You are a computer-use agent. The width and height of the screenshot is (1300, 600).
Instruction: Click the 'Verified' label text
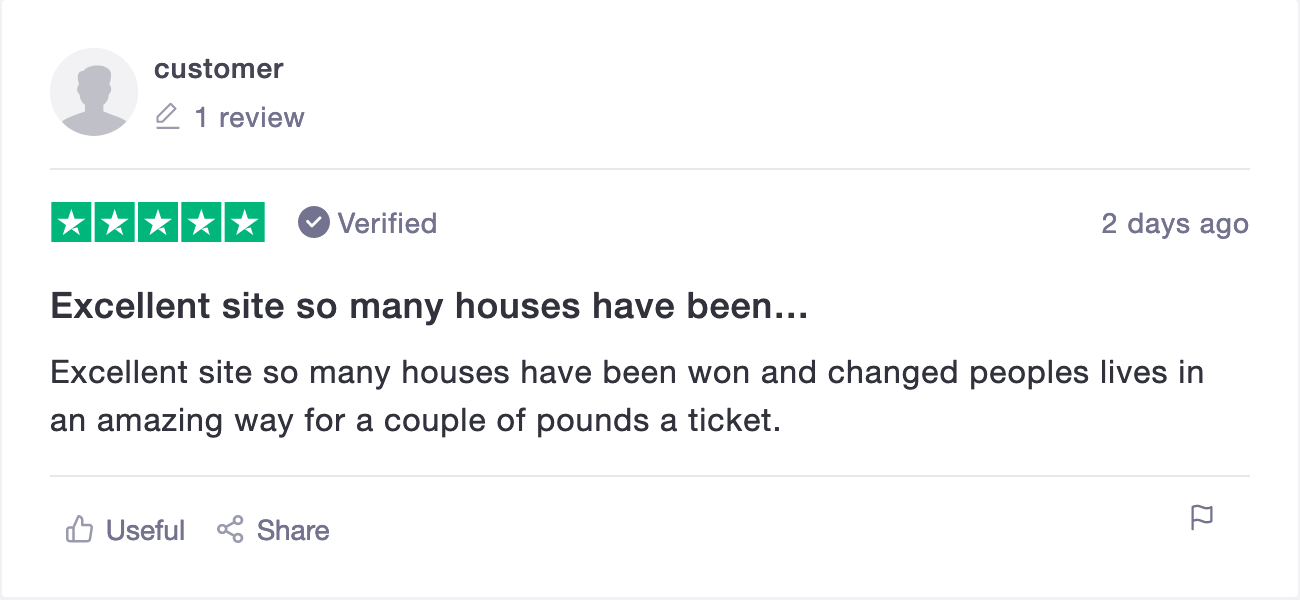(387, 223)
